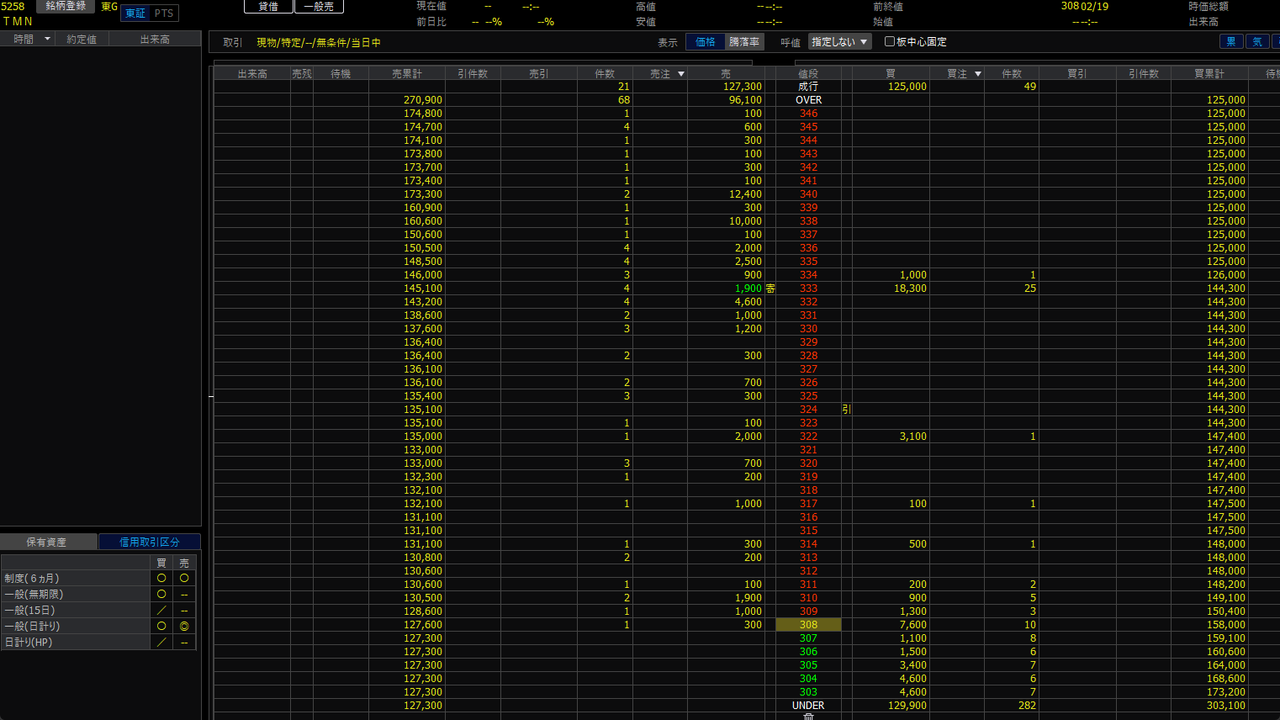Click the sell circle icon for 制度(6ヵ月)
Viewport: 1280px width, 720px height.
tap(184, 578)
